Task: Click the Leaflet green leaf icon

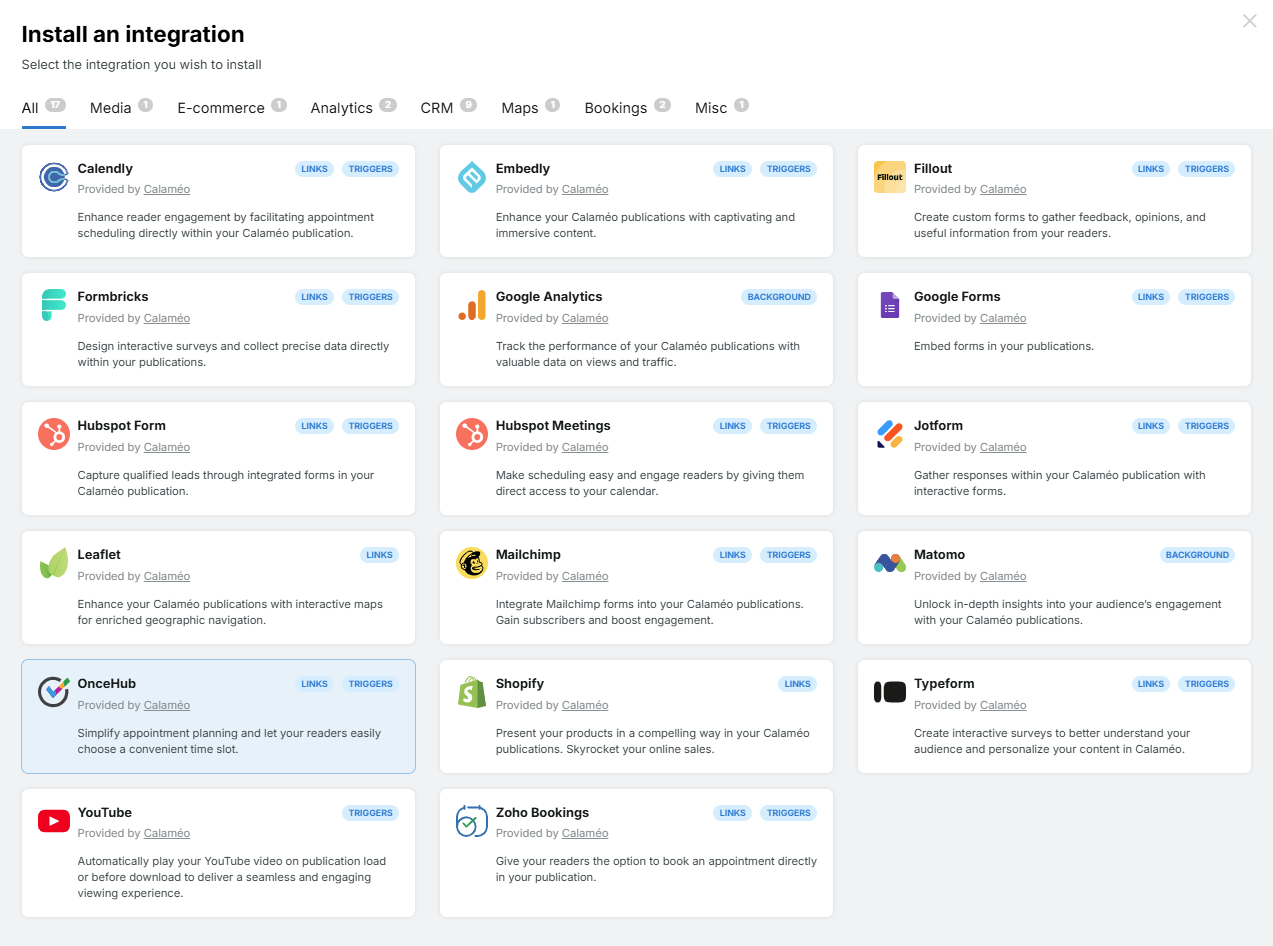Action: click(x=54, y=564)
